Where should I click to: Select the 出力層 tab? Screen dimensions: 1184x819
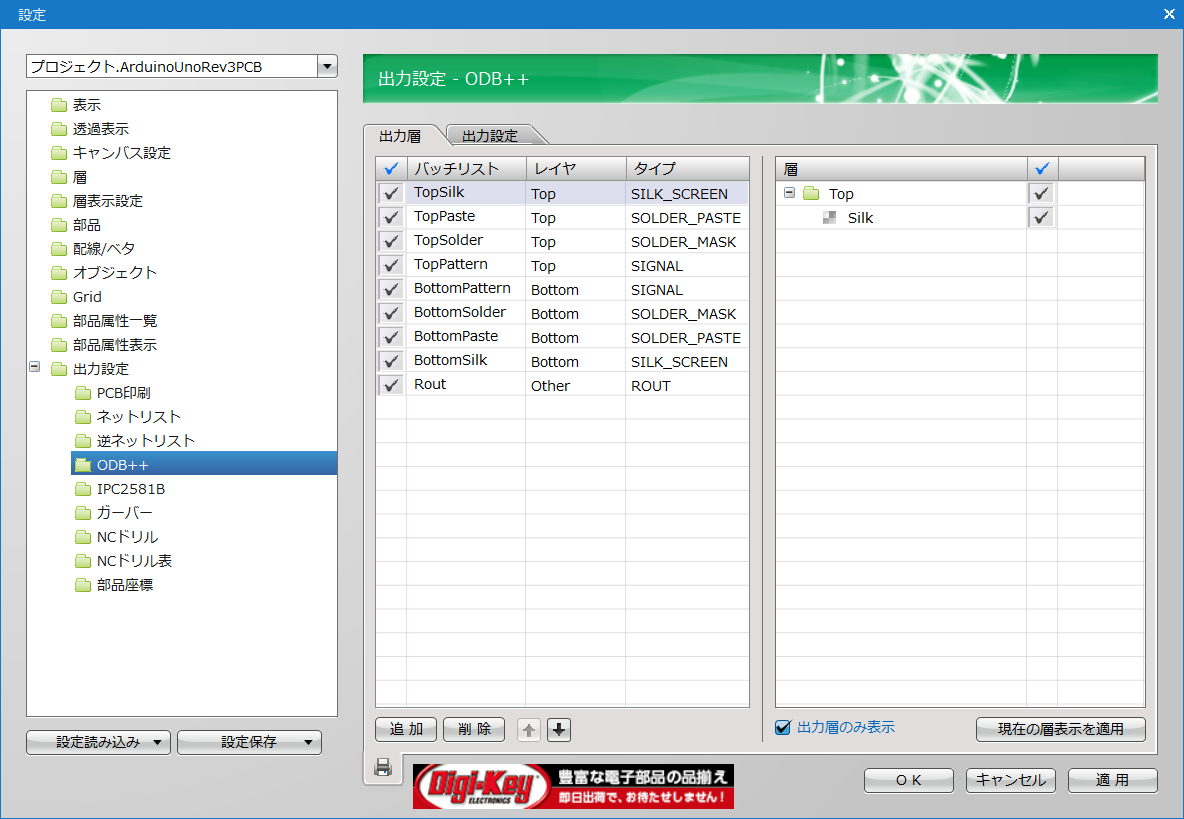[400, 135]
